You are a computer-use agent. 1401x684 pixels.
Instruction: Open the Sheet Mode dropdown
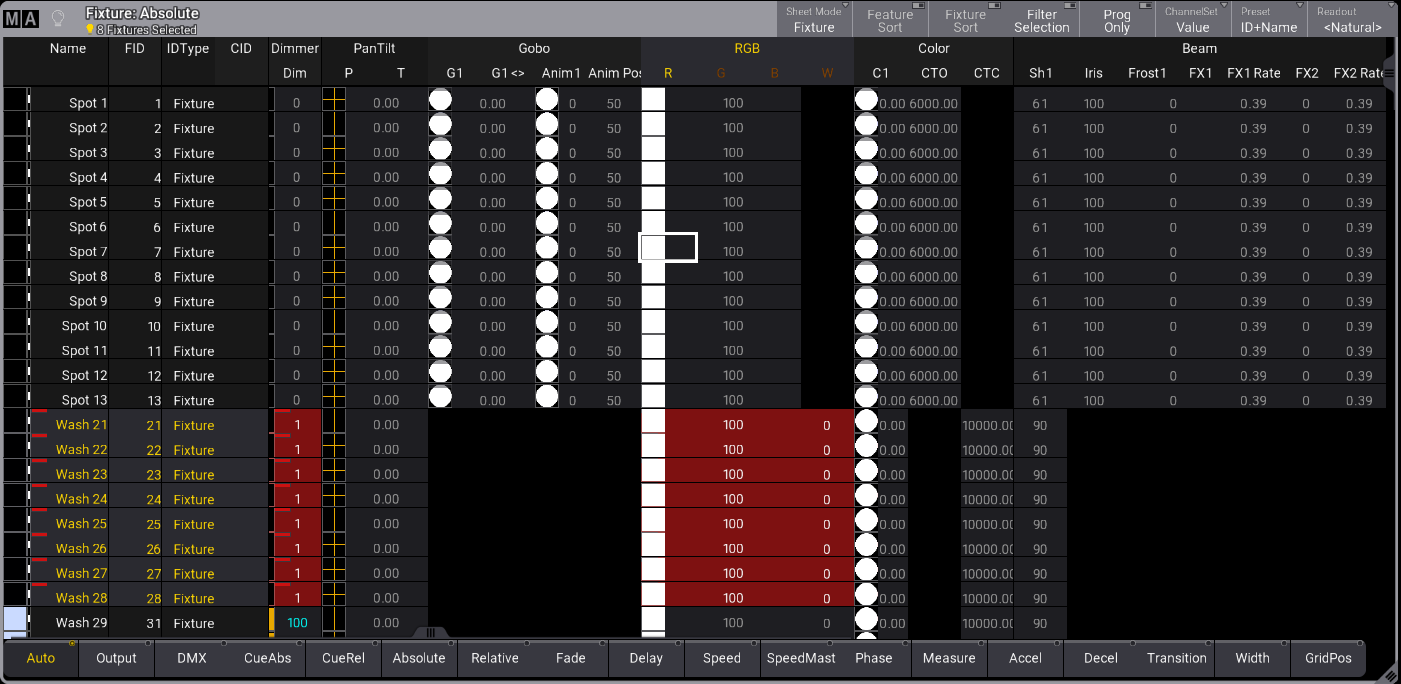tap(814, 20)
